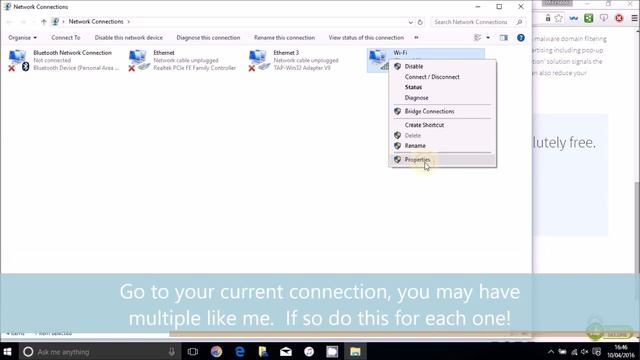Select Connect / Disconnect from context menu
This screenshot has width=640, height=360.
(432, 77)
